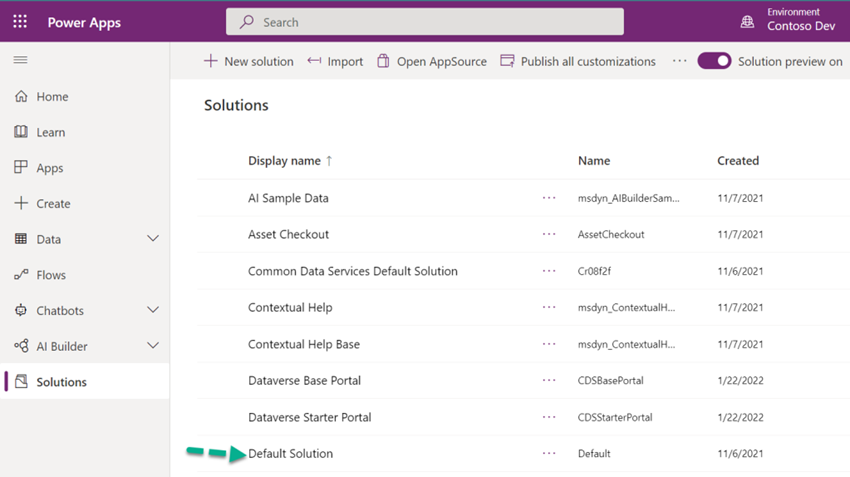This screenshot has height=477, width=850.
Task: Click the Environment globe icon
Action: [x=747, y=22]
